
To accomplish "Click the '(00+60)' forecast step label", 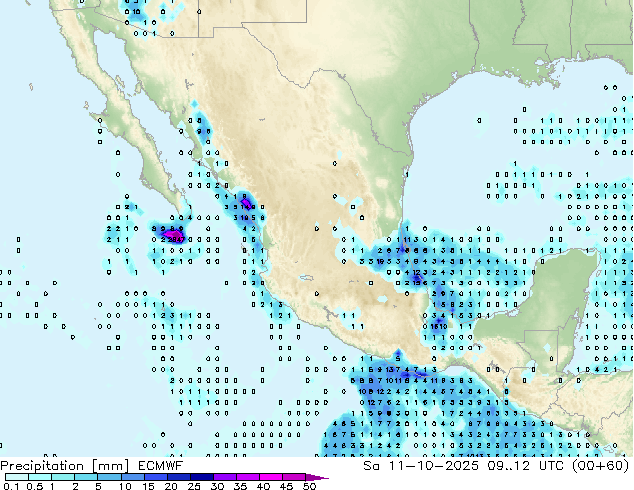I will (x=601, y=466).
